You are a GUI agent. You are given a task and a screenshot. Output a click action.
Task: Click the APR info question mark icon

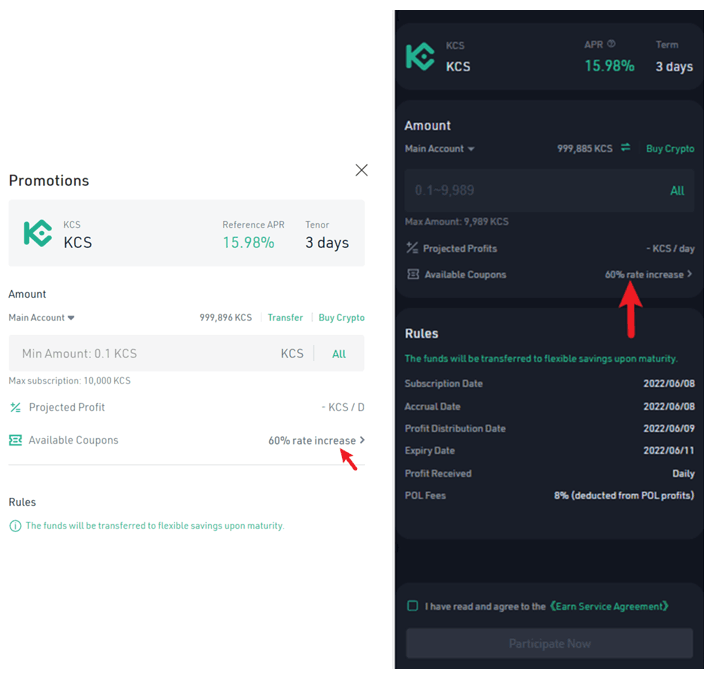click(x=611, y=44)
